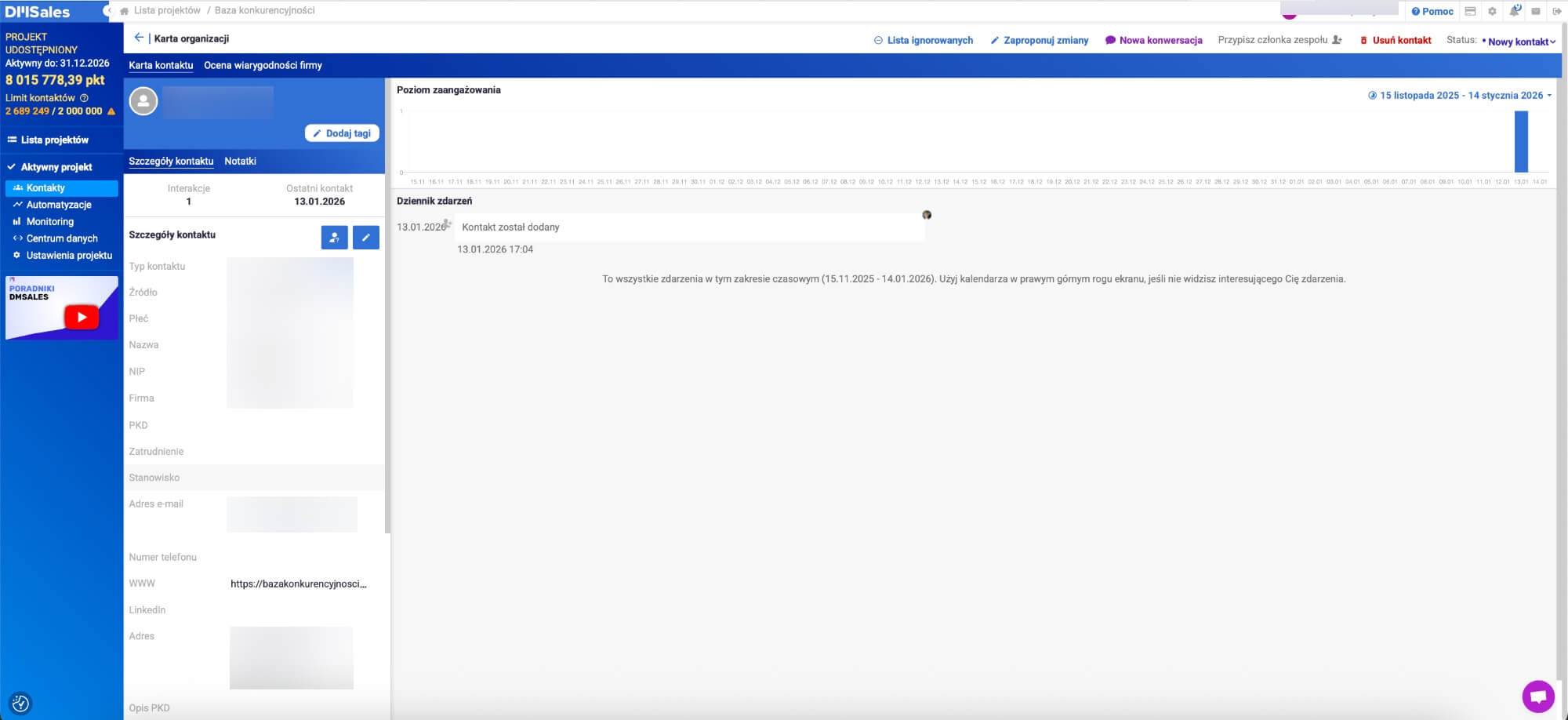Click the settings gear in top bar
The image size is (1568, 720).
click(x=1492, y=11)
